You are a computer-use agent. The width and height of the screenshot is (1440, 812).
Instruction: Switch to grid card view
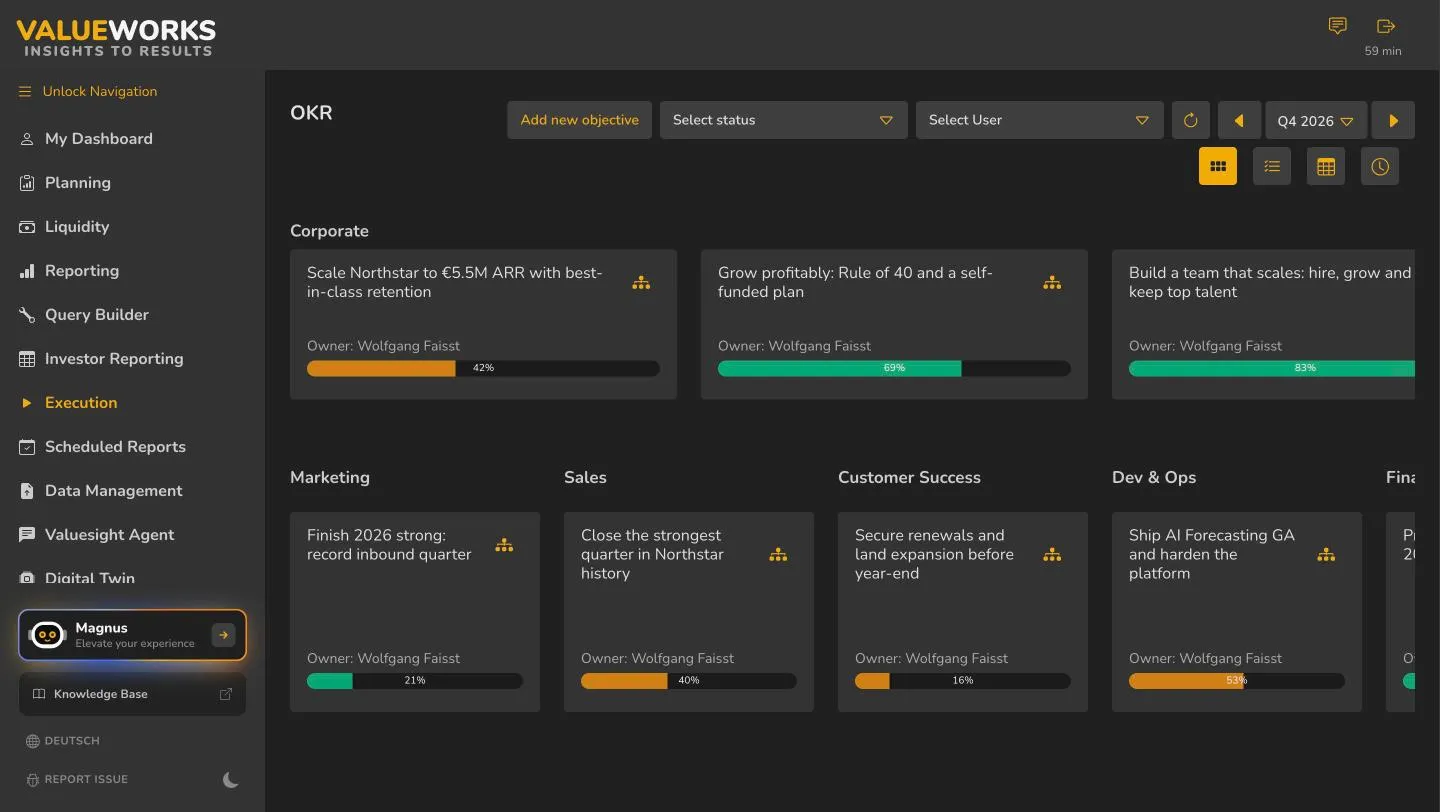(x=1218, y=167)
